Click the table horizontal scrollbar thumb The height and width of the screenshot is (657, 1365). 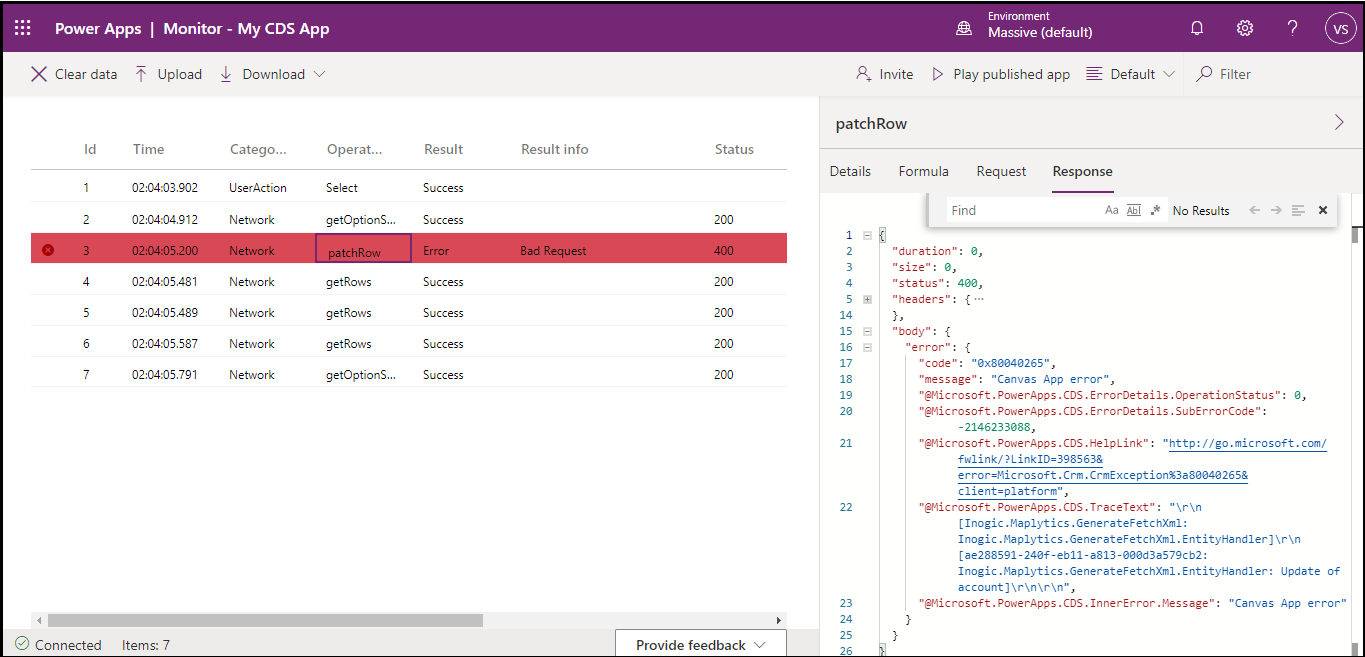265,620
